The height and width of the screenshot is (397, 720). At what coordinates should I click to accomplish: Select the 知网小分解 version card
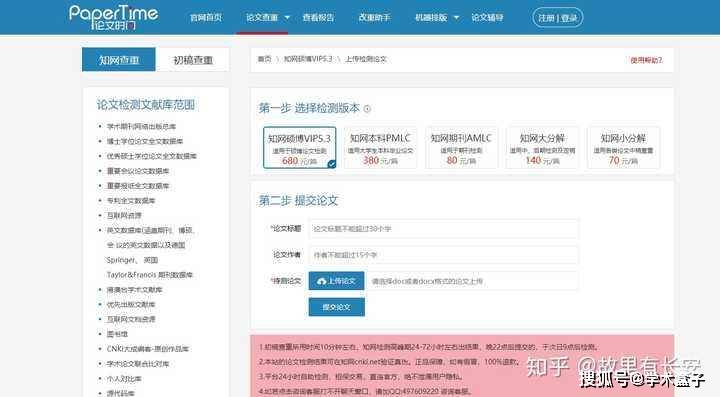(x=623, y=148)
